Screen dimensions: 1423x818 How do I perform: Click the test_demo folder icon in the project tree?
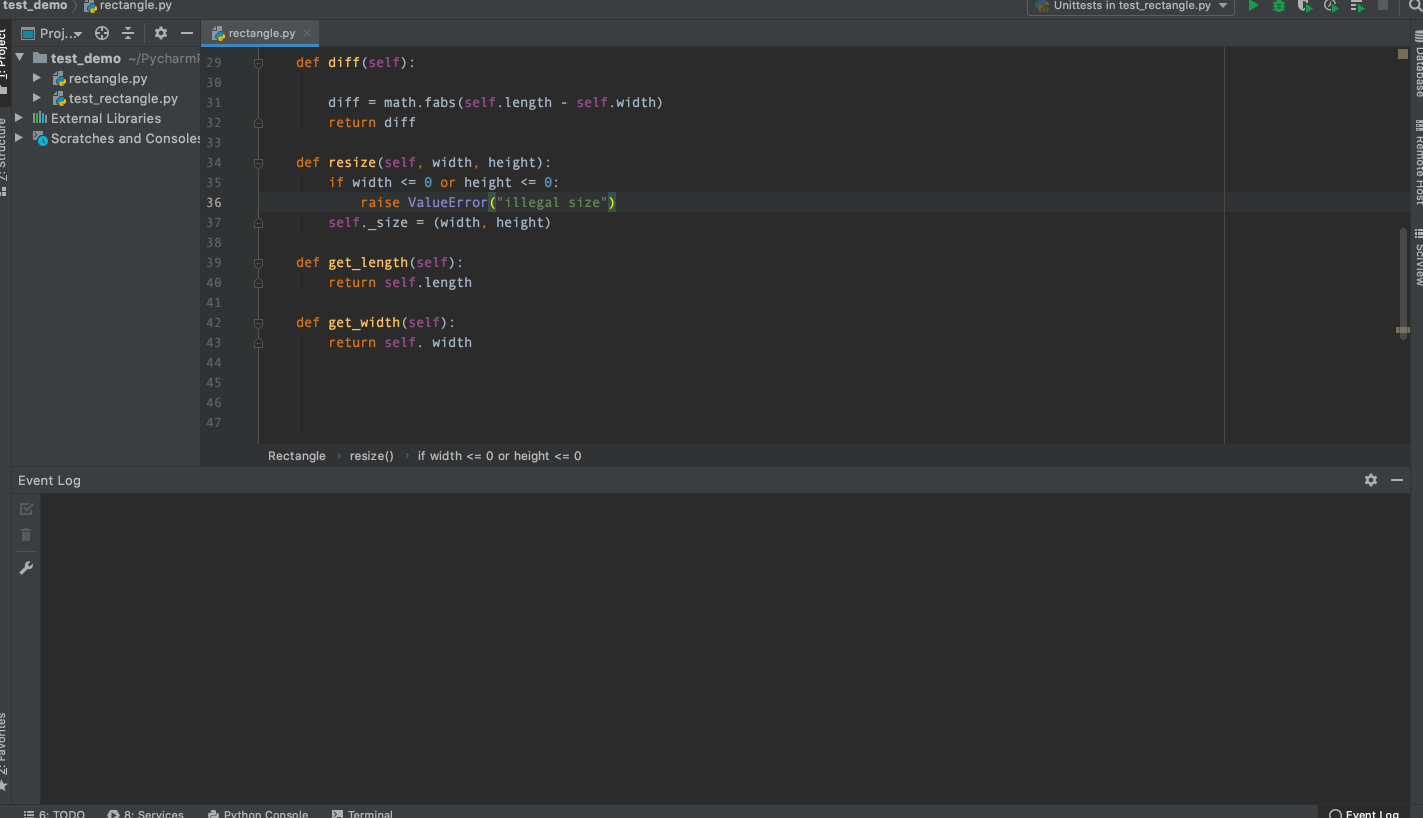40,58
